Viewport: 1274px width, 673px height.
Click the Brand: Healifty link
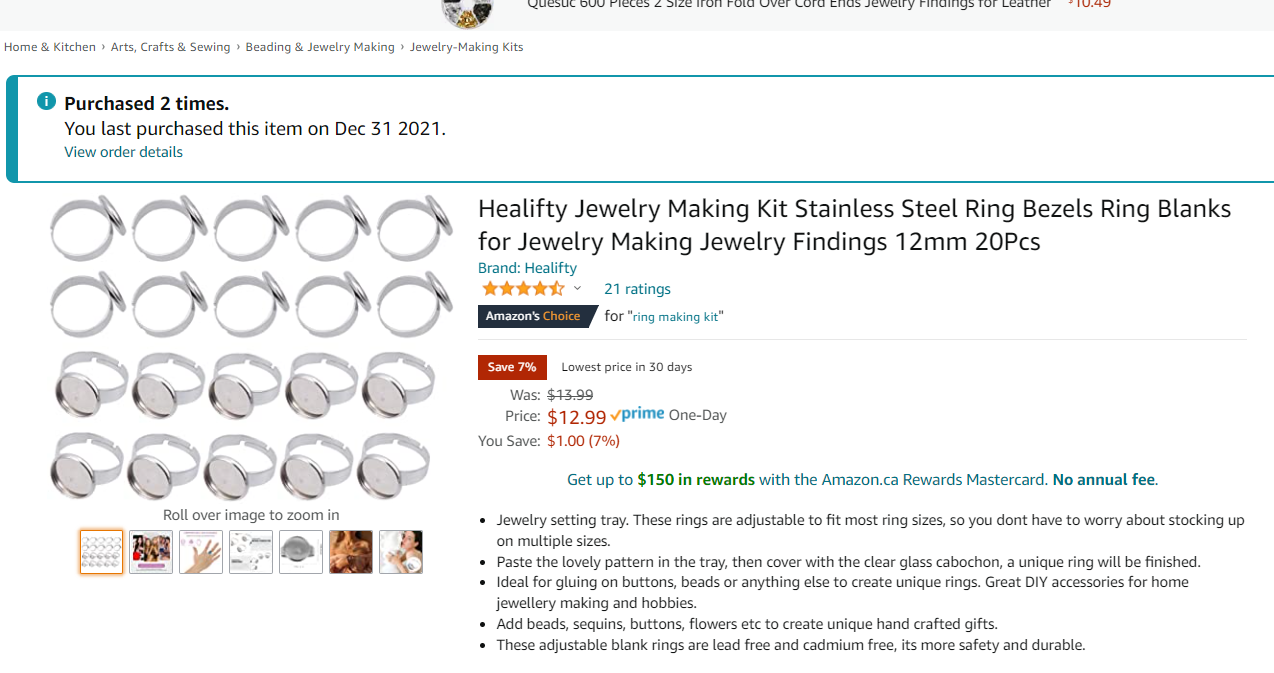[x=527, y=268]
